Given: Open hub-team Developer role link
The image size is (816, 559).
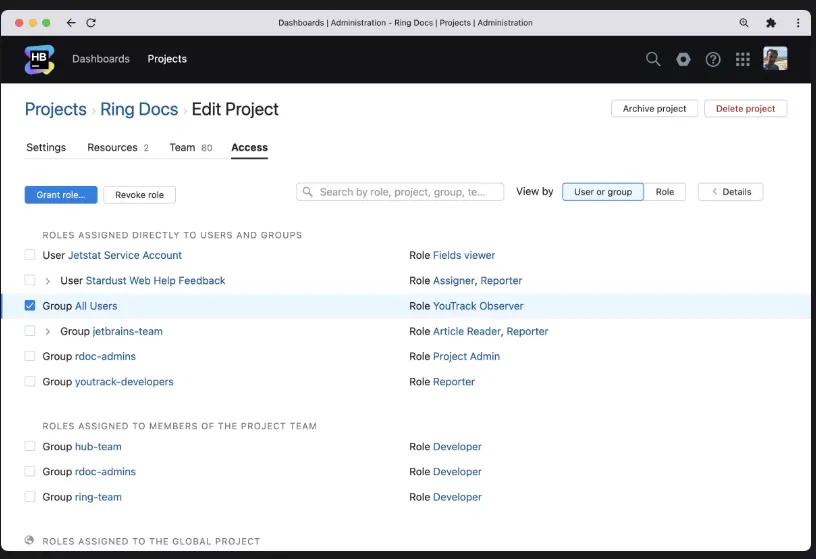Looking at the screenshot, I should [457, 447].
